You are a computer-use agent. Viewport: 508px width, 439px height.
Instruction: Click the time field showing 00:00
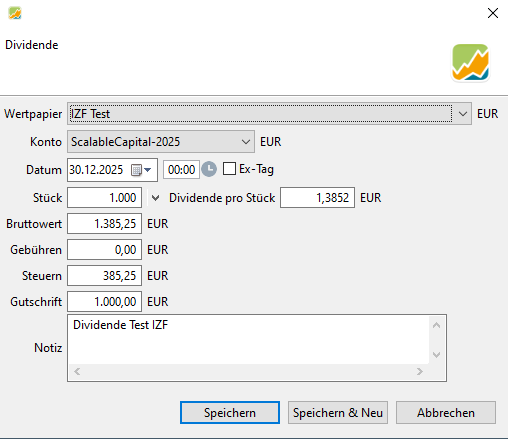pyautogui.click(x=181, y=170)
